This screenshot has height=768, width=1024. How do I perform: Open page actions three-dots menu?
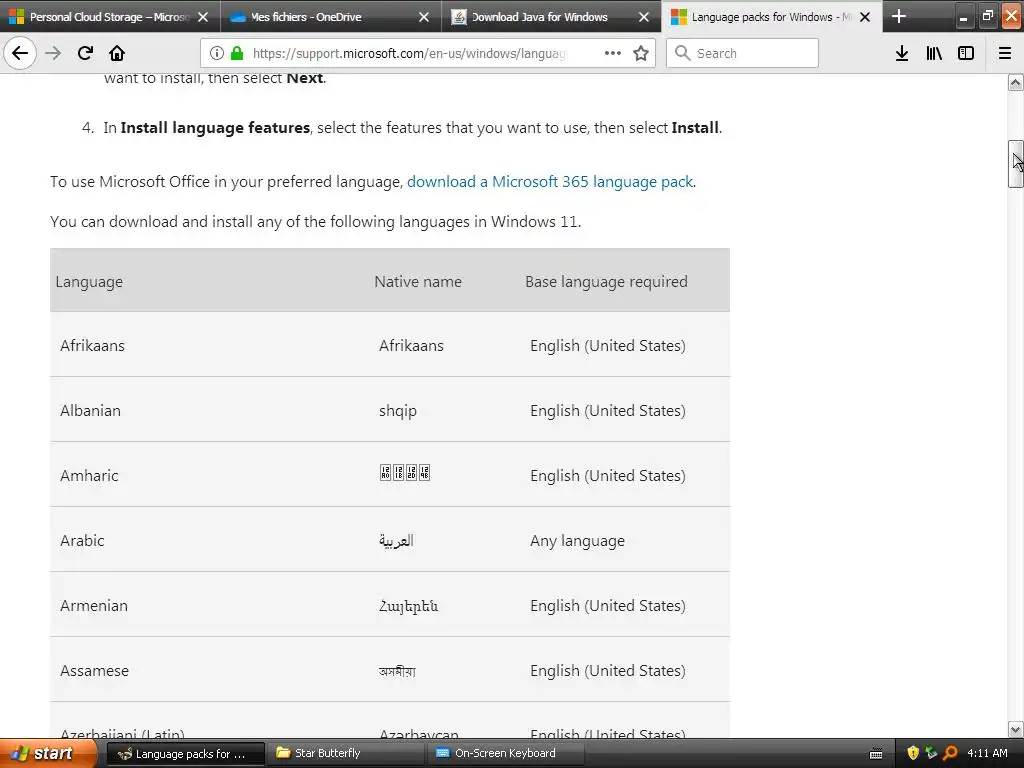point(613,53)
